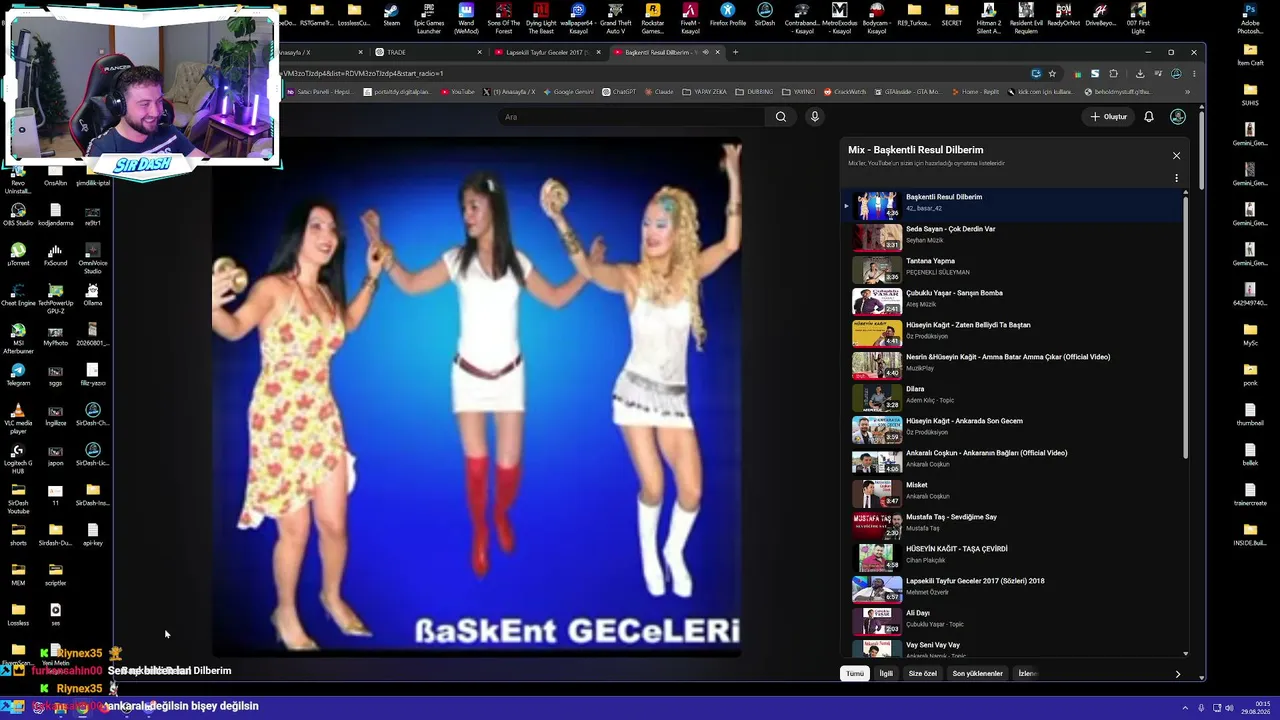Viewport: 1280px width, 720px height.
Task: Open the Hitman 2 Silent Assassin shortcut
Action: tap(988, 19)
